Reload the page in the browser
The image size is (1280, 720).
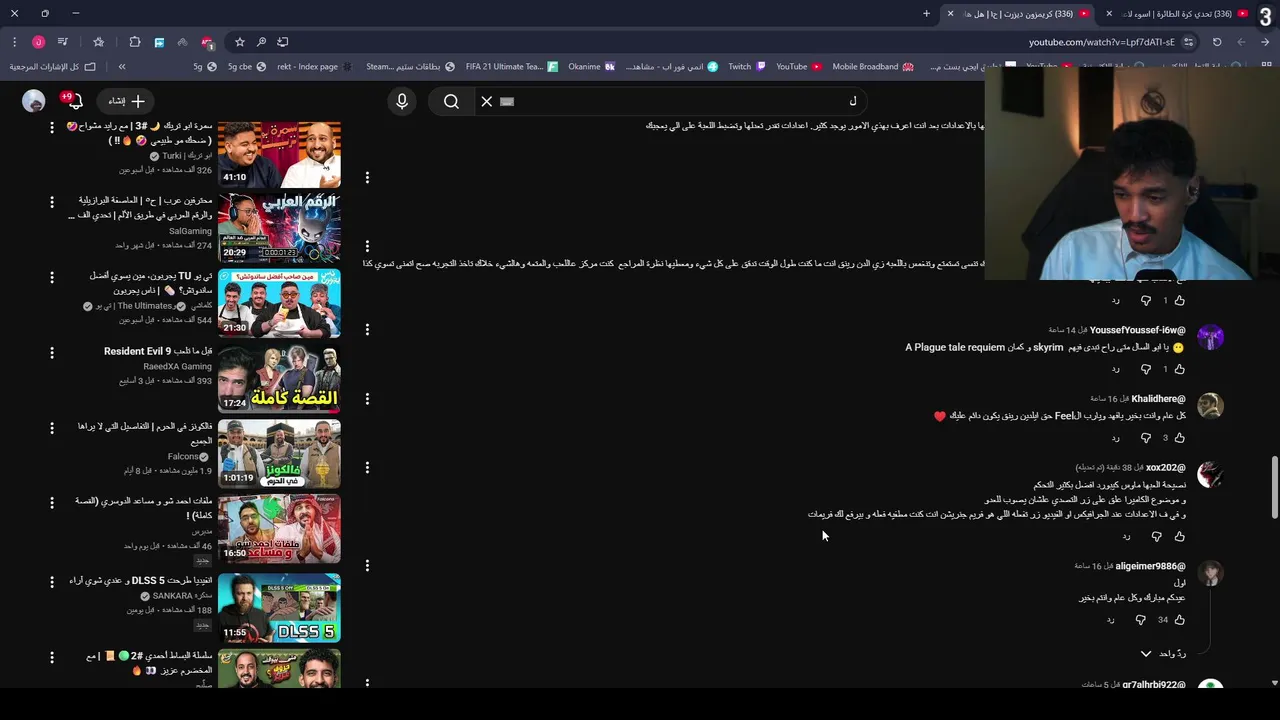coord(1217,42)
